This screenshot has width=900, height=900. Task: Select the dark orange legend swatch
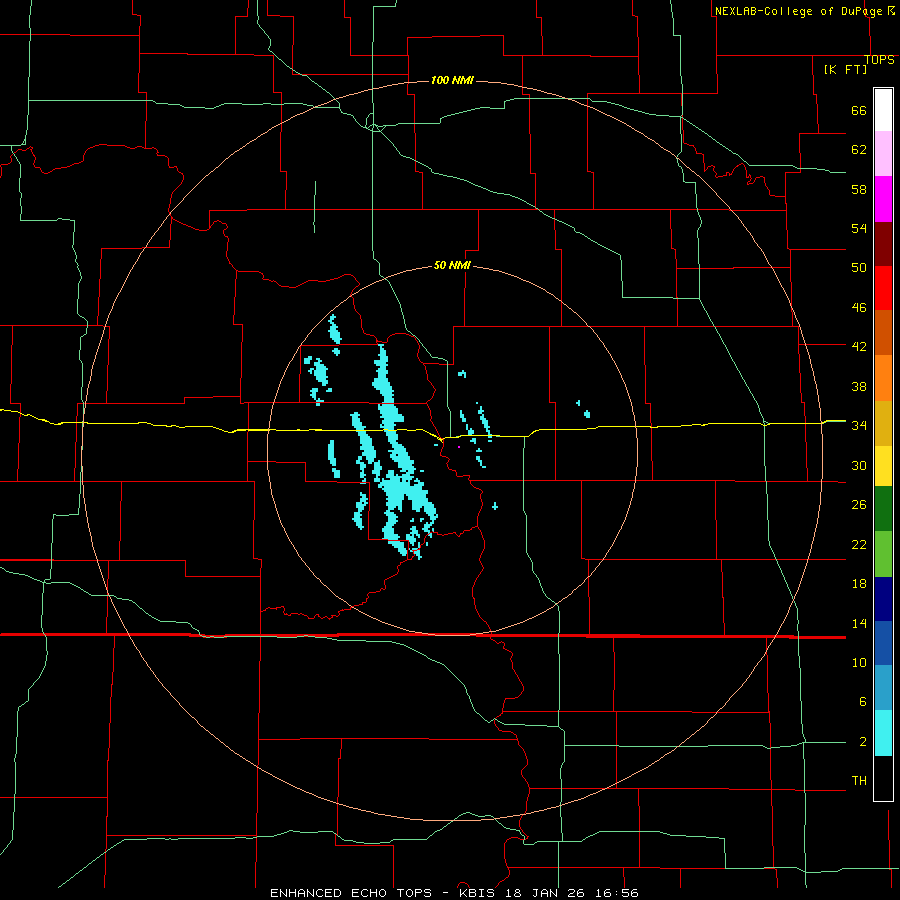coord(883,332)
